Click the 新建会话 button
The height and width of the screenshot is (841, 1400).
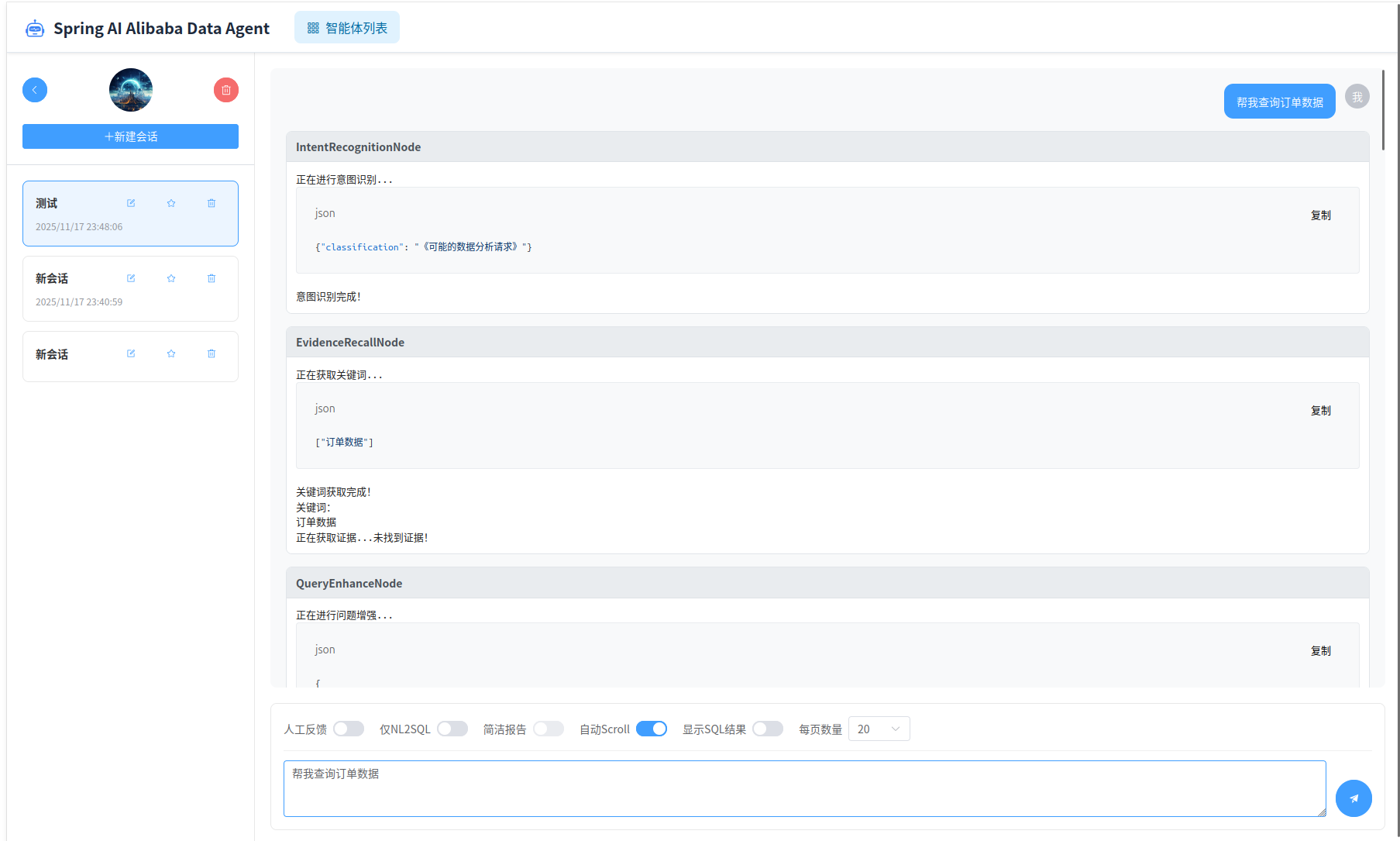click(130, 136)
